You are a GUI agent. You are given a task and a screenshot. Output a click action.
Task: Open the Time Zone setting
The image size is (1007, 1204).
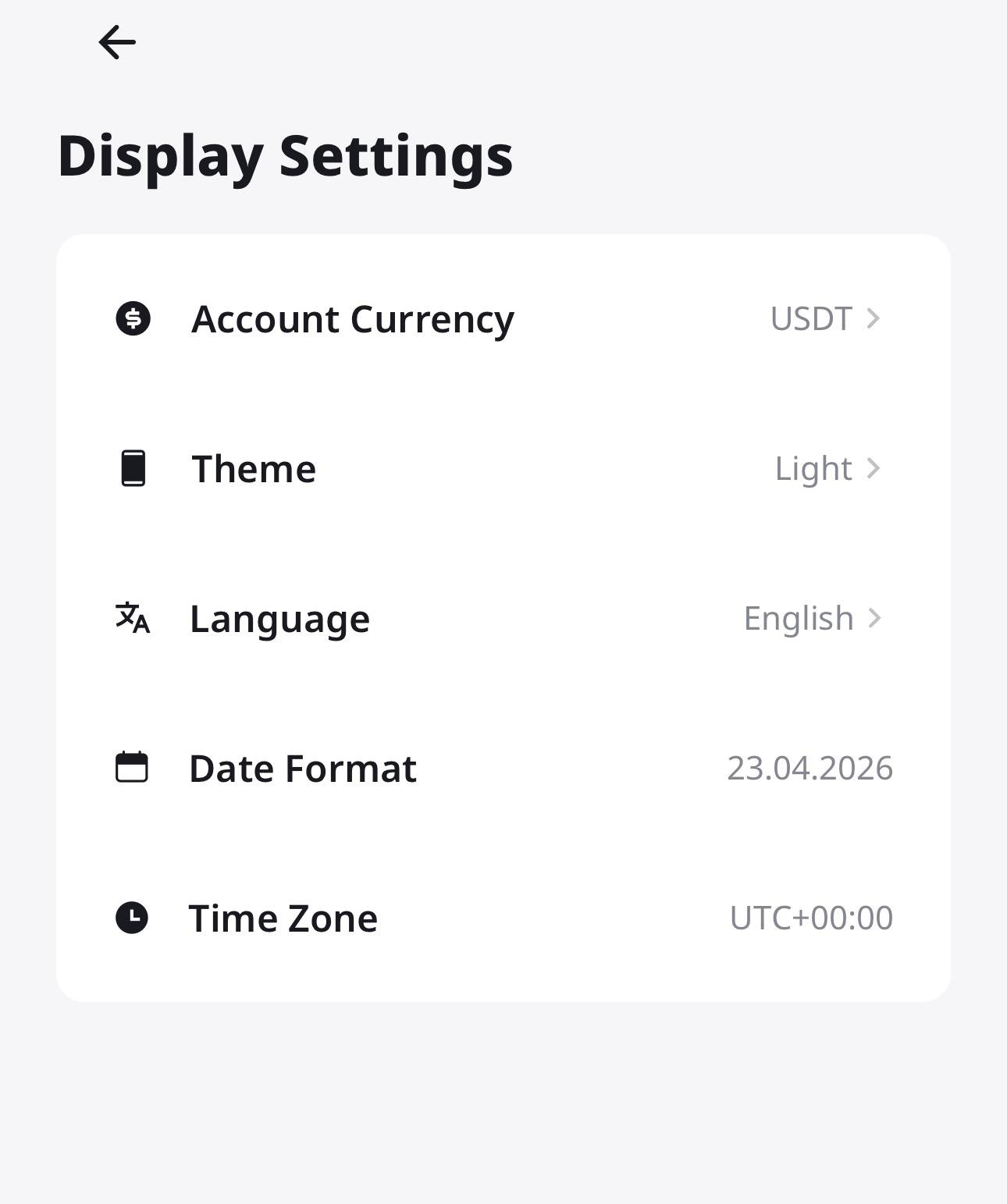click(283, 918)
